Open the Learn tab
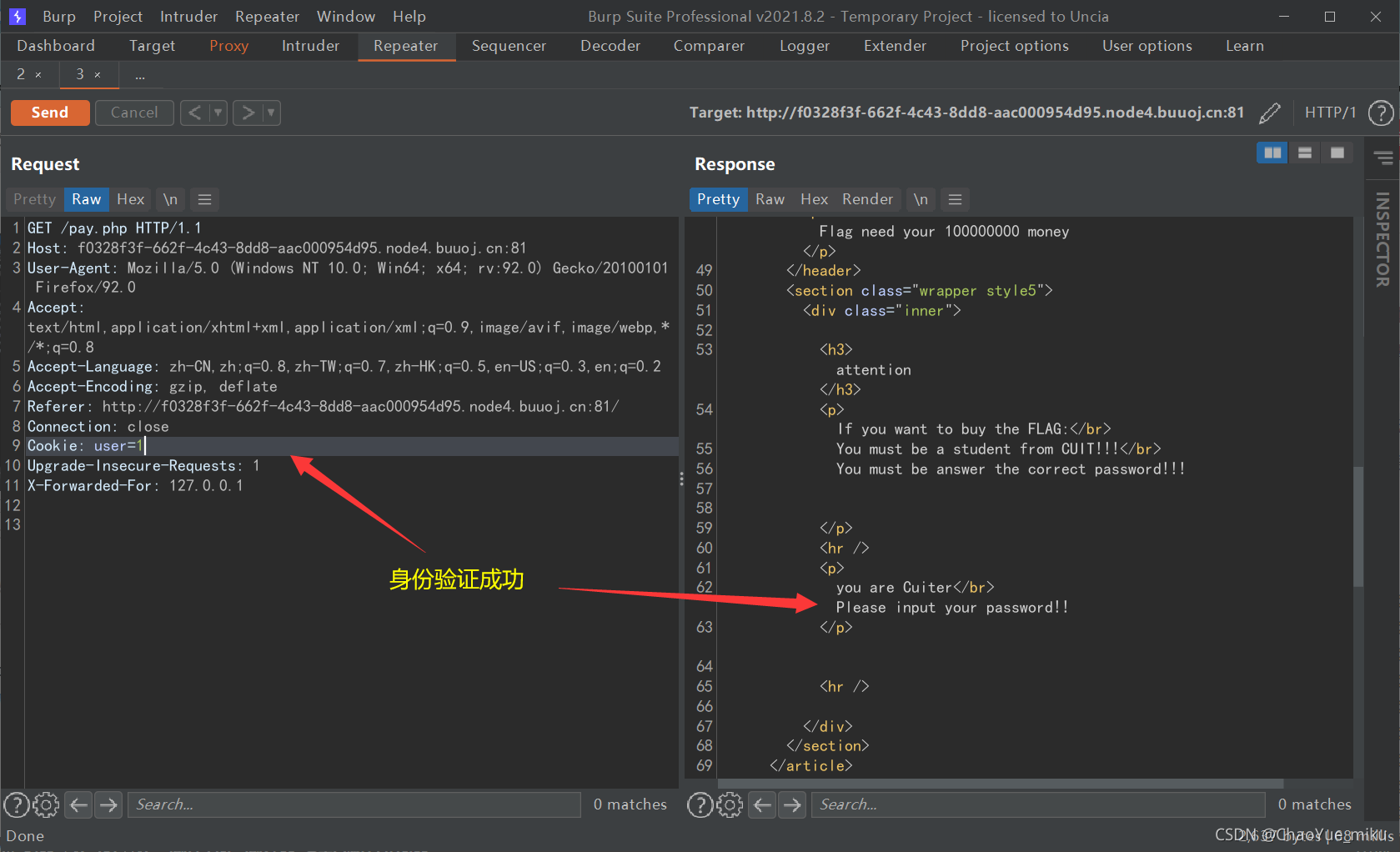The width and height of the screenshot is (1400, 852). (x=1244, y=46)
